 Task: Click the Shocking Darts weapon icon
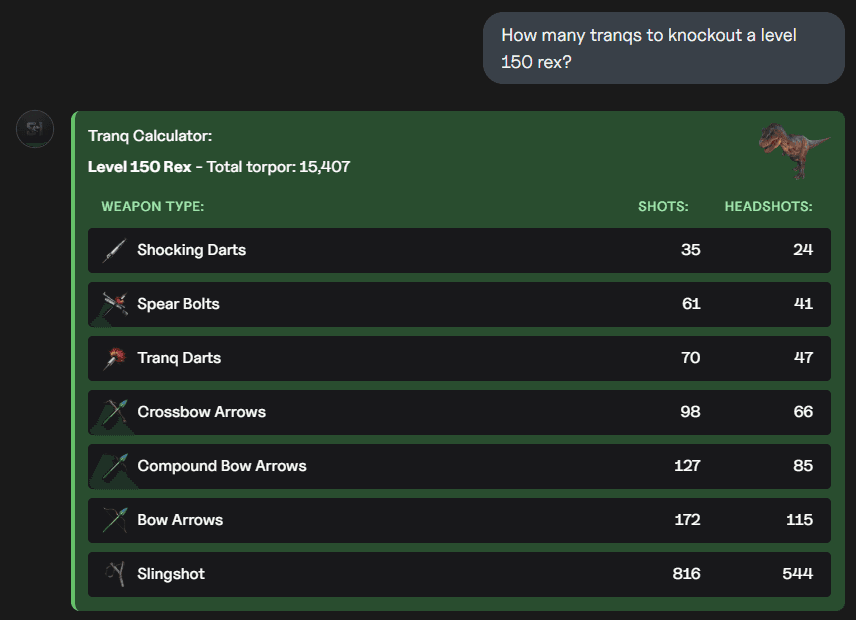pos(115,251)
